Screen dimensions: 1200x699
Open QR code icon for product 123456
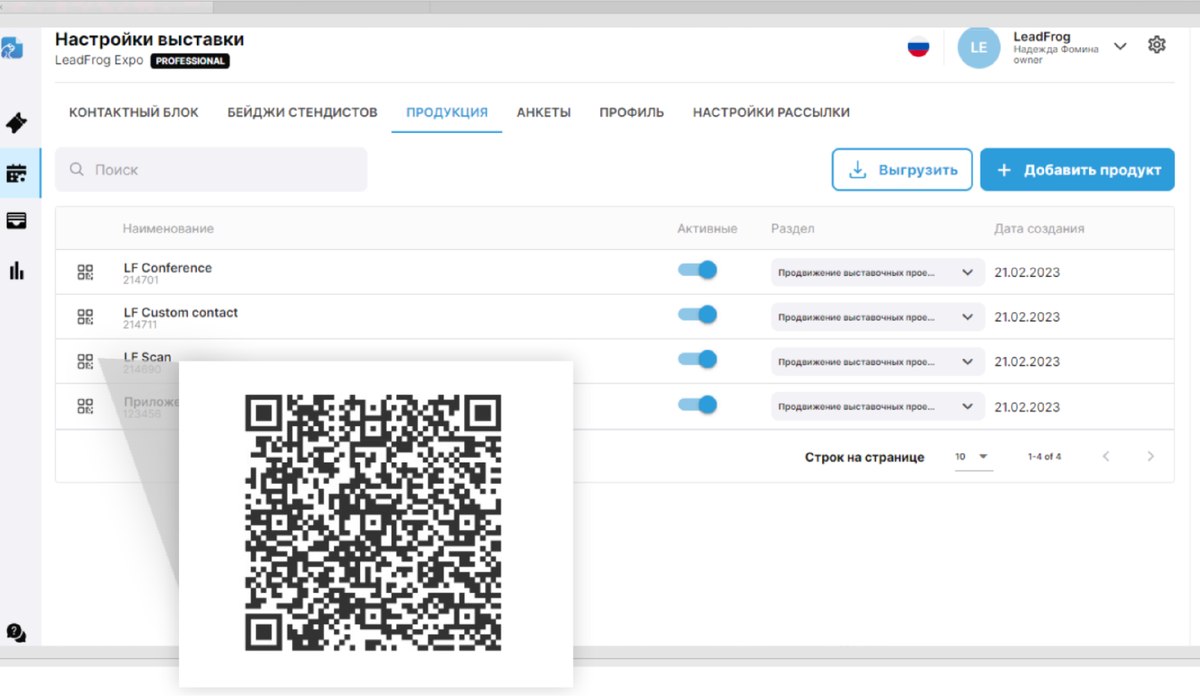pos(85,406)
